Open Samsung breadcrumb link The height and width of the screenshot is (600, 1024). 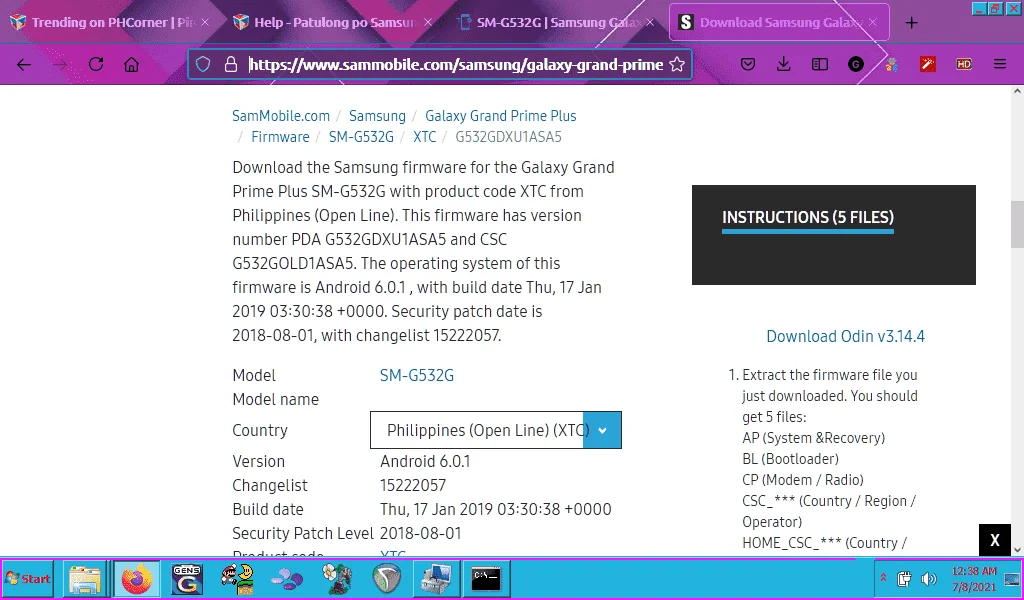(377, 116)
